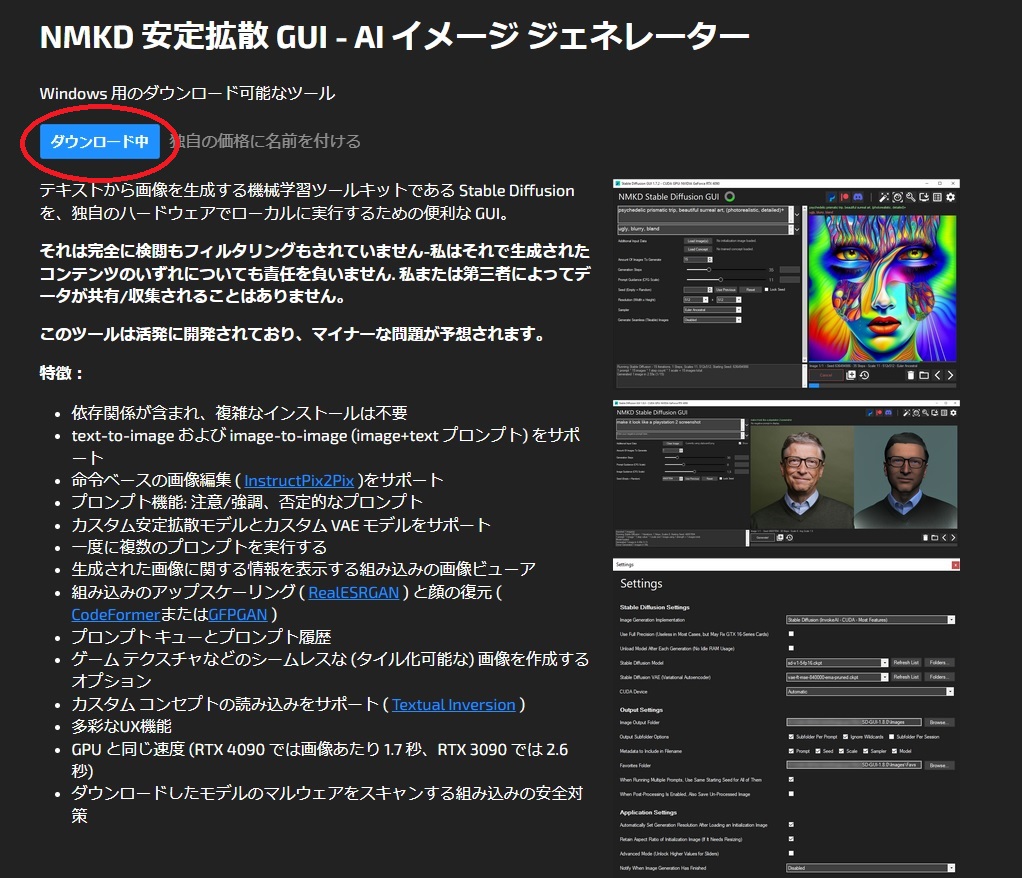The width and height of the screenshot is (1022, 878).
Task: Click the prompt history clock icon
Action: pos(864,375)
